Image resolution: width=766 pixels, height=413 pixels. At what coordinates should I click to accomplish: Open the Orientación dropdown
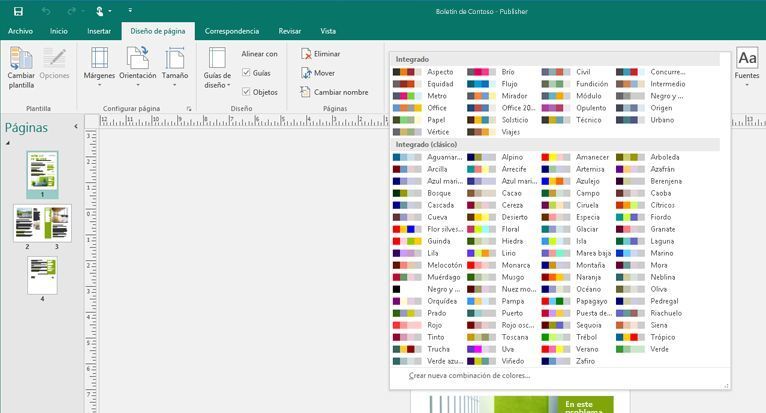point(137,66)
